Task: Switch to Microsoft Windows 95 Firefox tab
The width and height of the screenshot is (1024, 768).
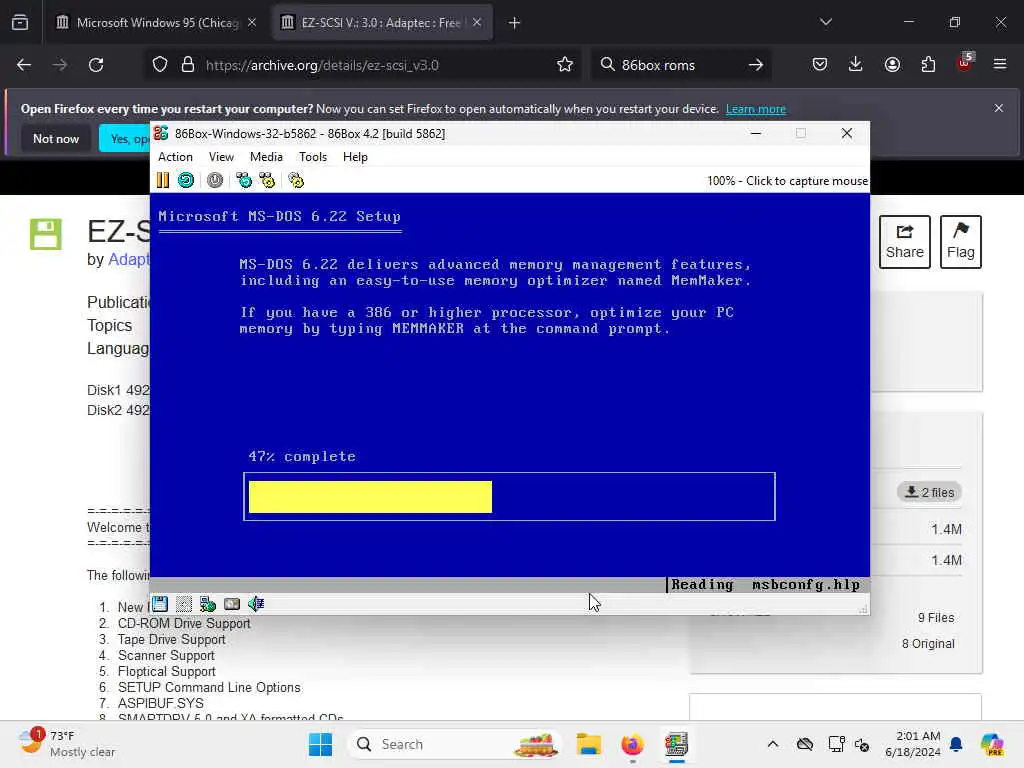Action: [x=155, y=23]
